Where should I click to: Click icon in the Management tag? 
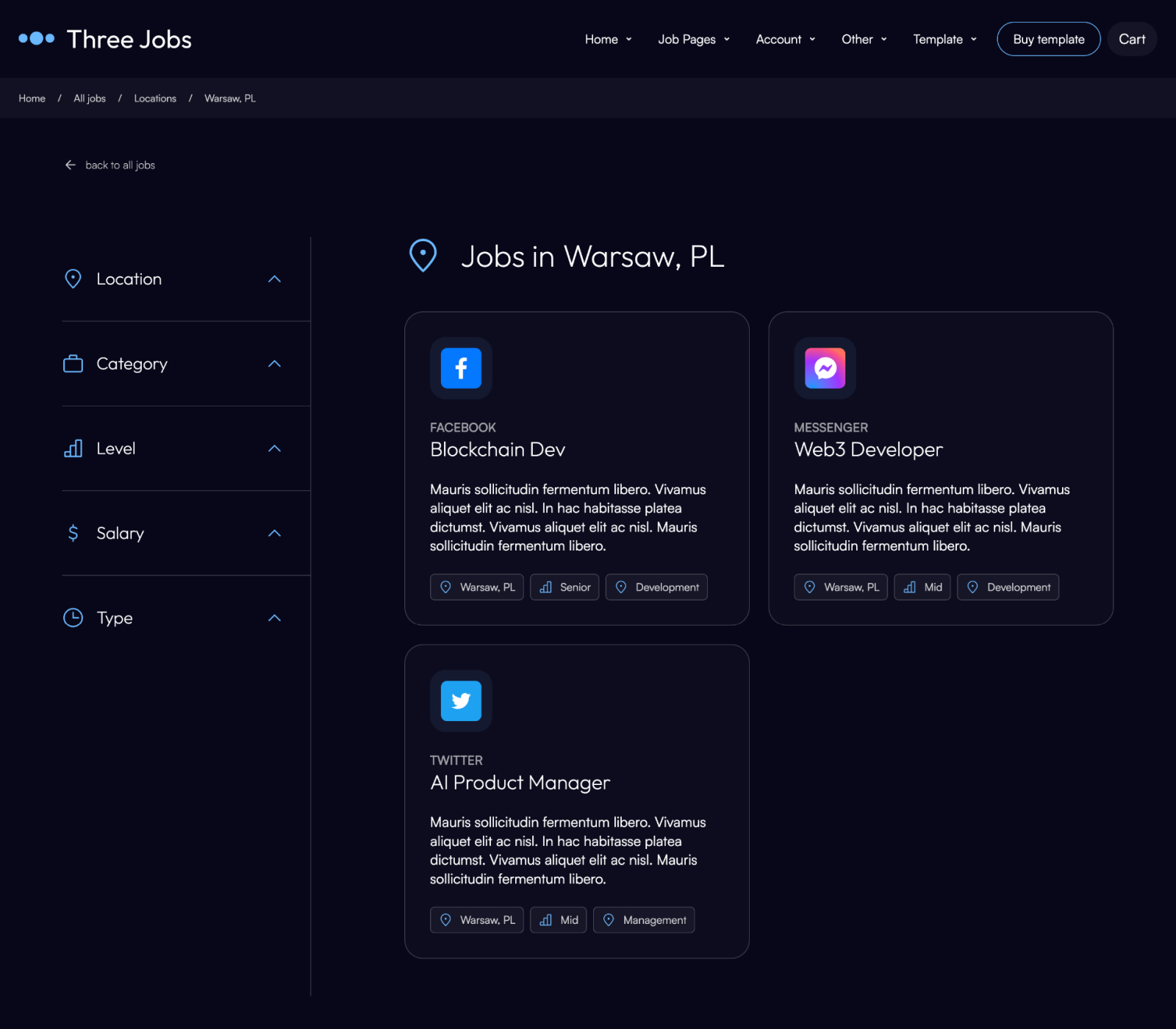coord(609,920)
